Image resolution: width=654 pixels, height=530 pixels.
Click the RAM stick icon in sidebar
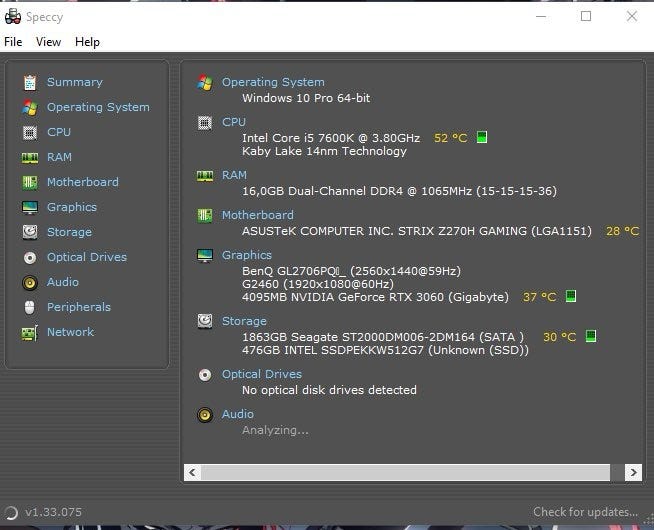(x=30, y=158)
